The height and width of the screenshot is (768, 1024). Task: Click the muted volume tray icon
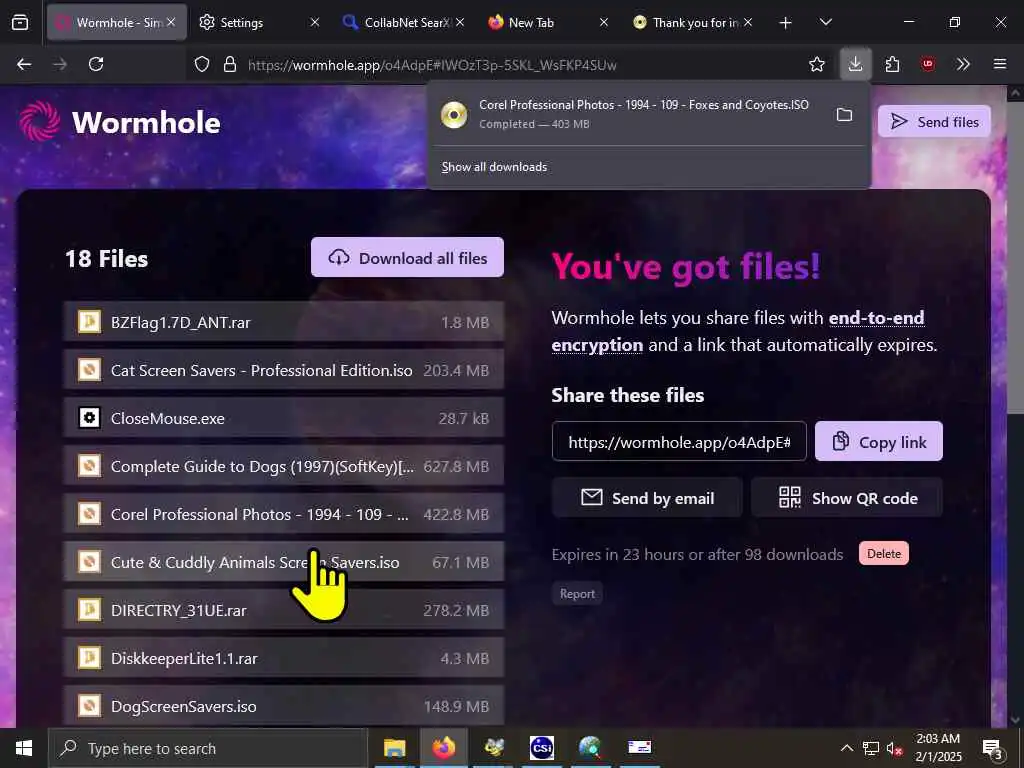tap(894, 749)
